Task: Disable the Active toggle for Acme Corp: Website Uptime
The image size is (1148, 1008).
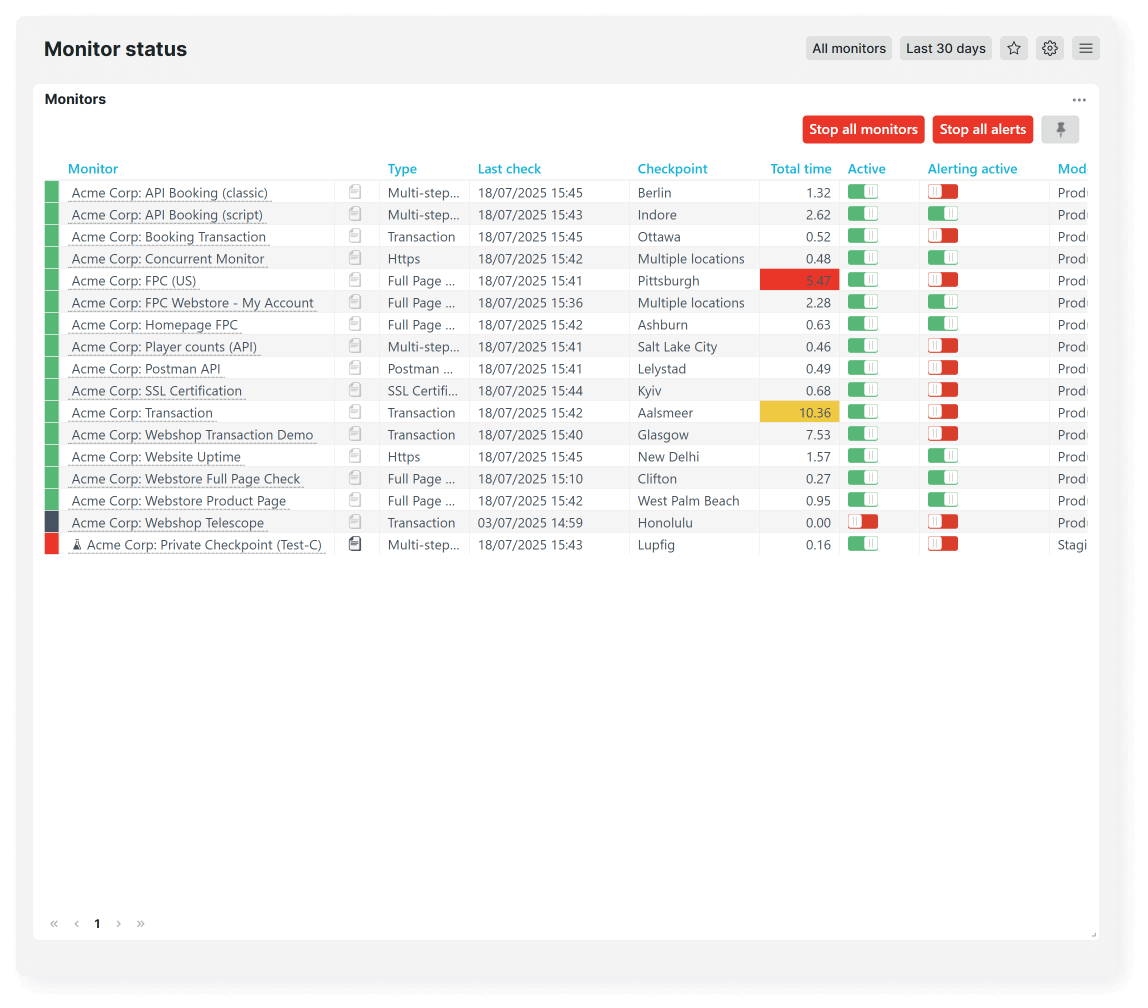Action: [862, 455]
